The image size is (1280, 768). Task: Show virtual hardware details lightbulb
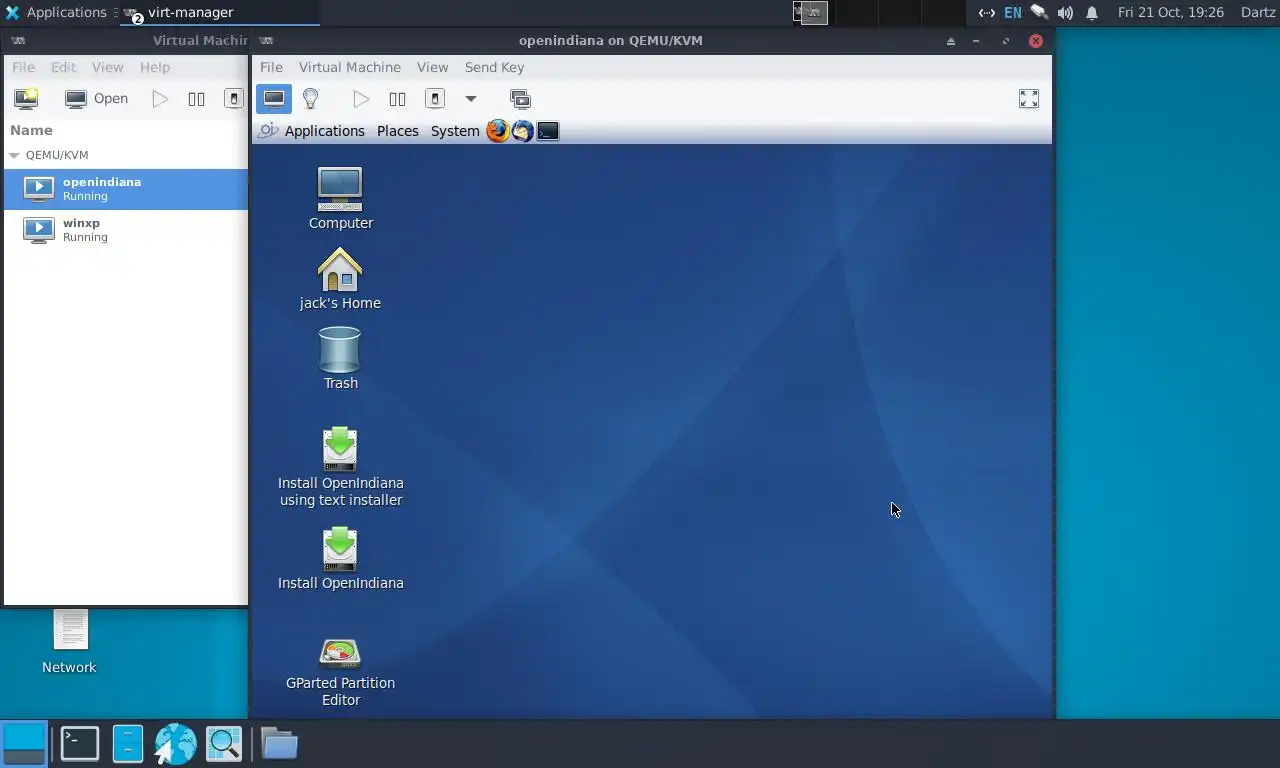311,98
